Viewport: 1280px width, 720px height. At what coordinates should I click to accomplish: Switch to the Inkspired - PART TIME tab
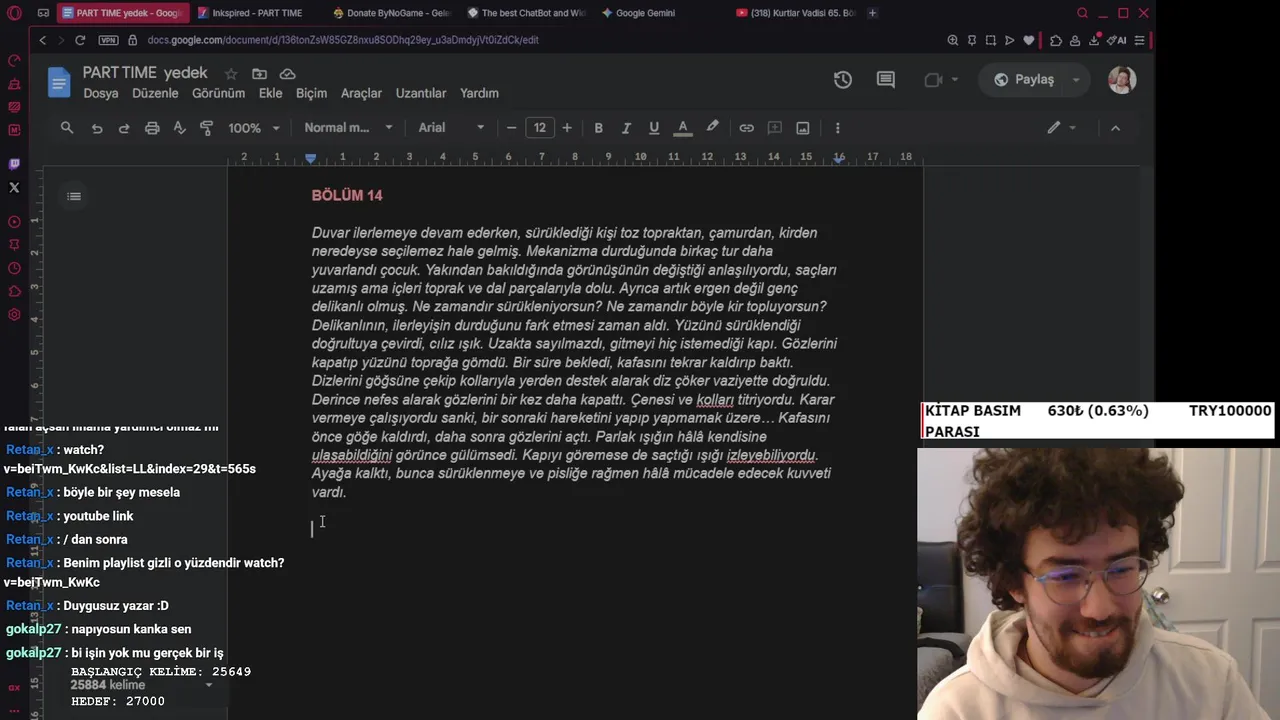(x=256, y=13)
